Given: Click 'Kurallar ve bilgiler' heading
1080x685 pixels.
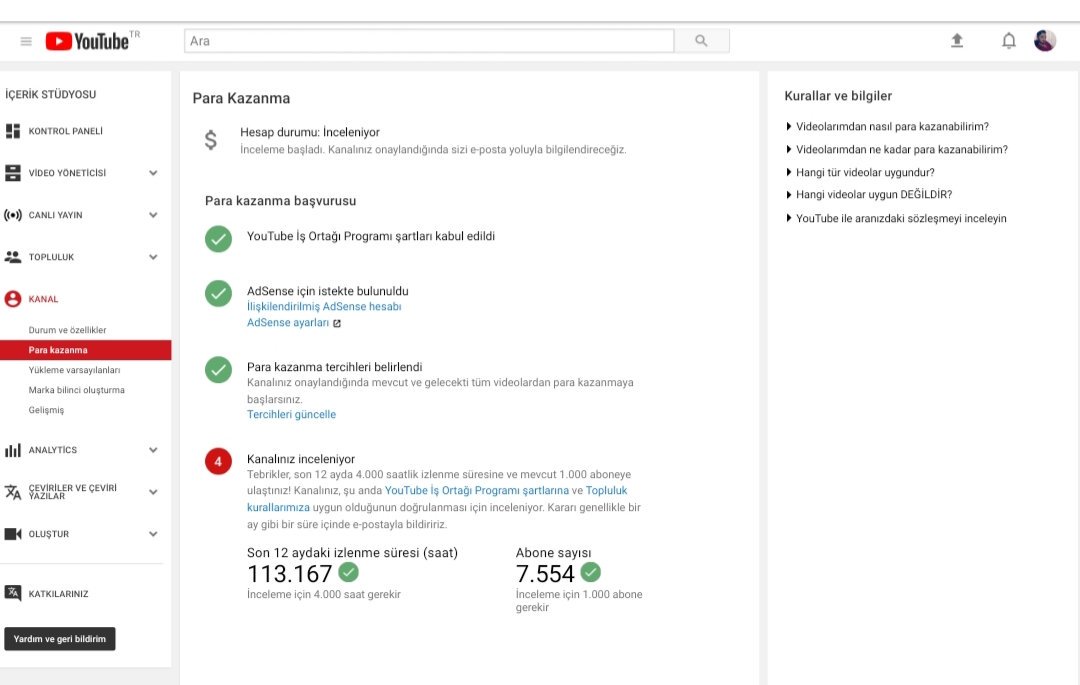Looking at the screenshot, I should coord(838,96).
